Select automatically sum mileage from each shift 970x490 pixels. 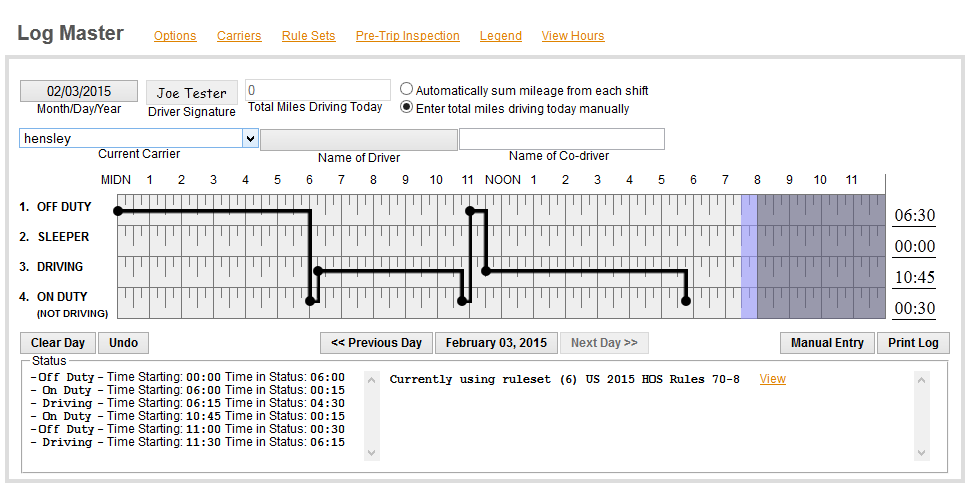click(x=406, y=89)
